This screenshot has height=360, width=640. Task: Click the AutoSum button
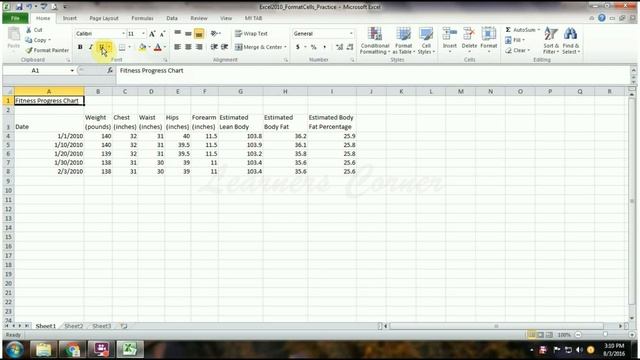520,30
